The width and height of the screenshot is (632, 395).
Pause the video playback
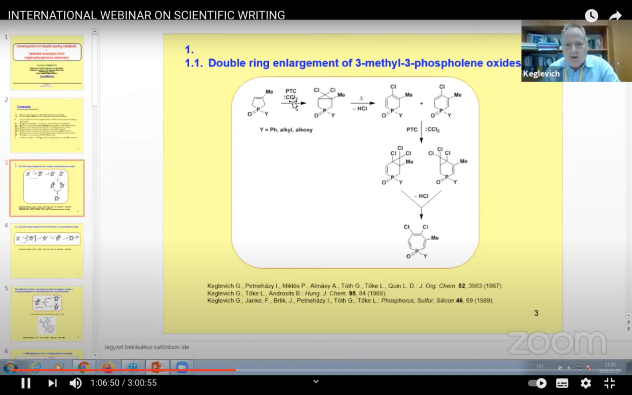pyautogui.click(x=26, y=383)
